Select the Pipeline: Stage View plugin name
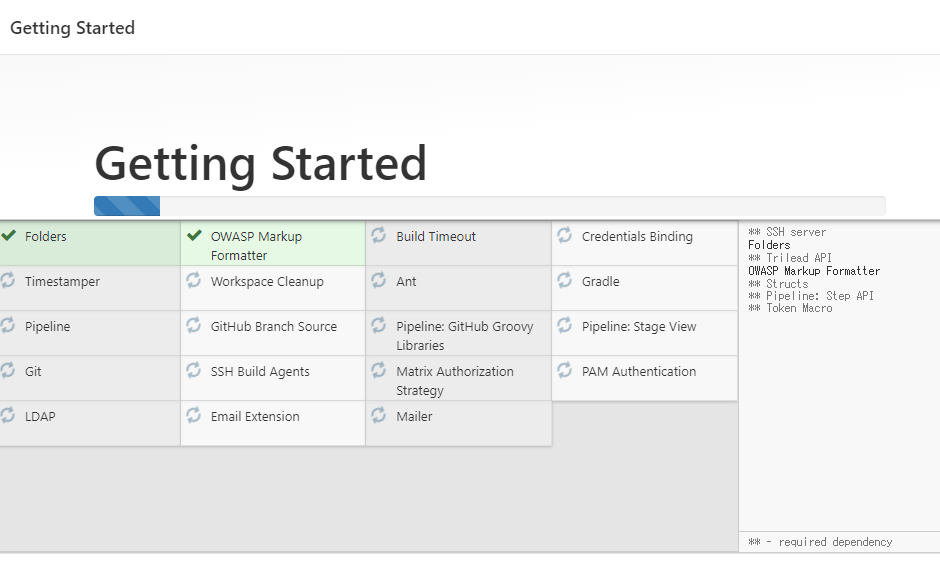Screen dimensions: 940x570 [638, 327]
